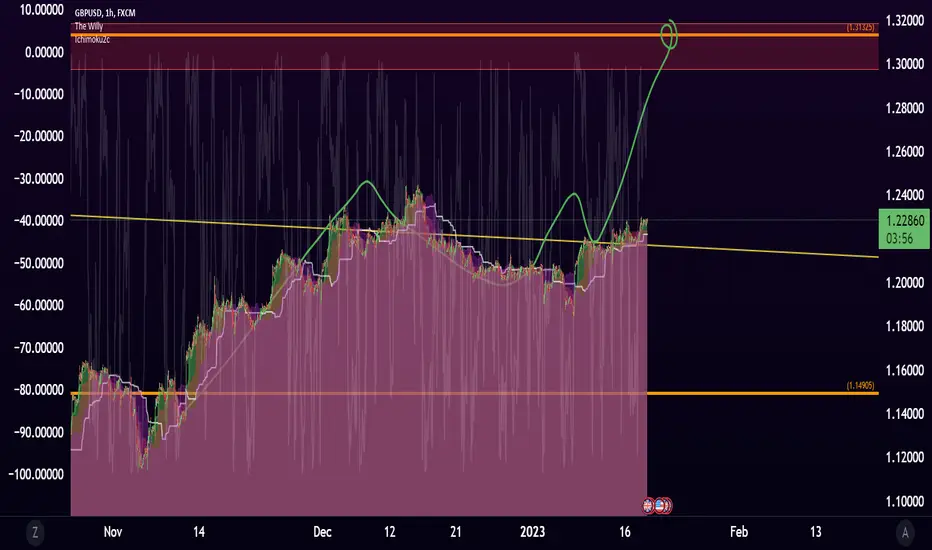This screenshot has height=550, width=932.
Task: Click the Feb date label on time axis
Action: coord(739,532)
